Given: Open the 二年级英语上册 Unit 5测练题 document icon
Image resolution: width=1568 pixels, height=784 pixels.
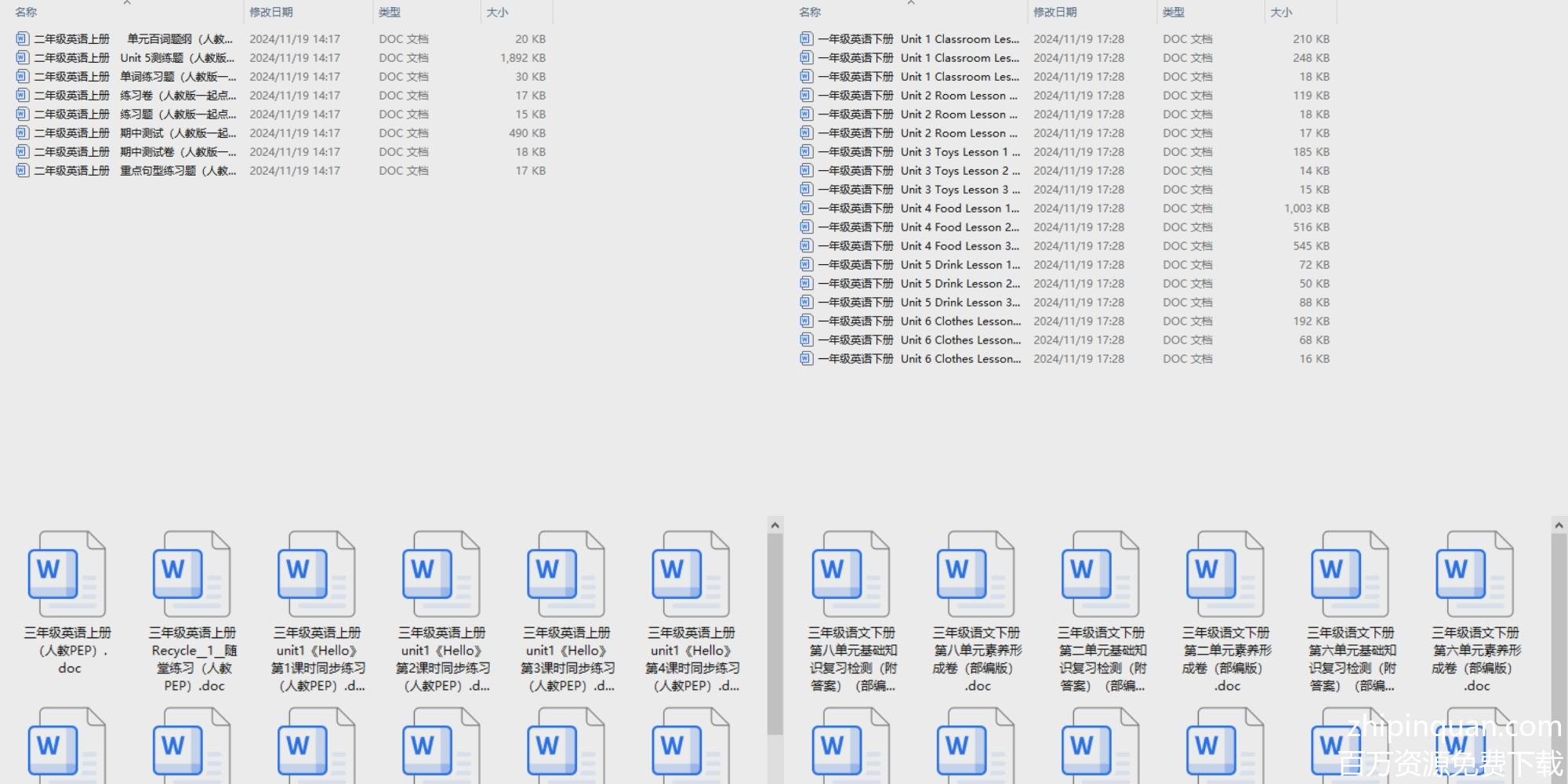Looking at the screenshot, I should [x=22, y=58].
